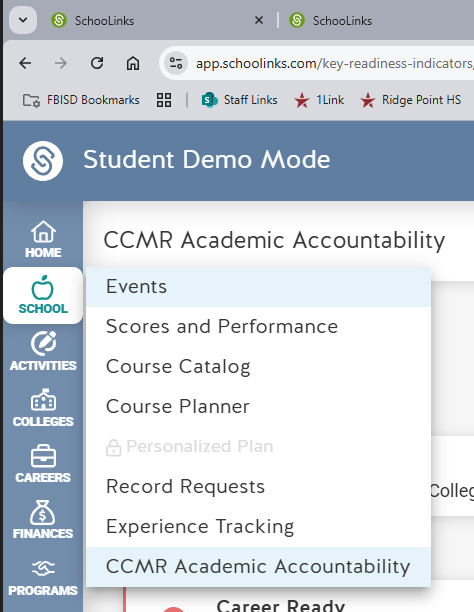474x612 pixels.
Task: Select the School sidebar section
Action: pyautogui.click(x=43, y=295)
